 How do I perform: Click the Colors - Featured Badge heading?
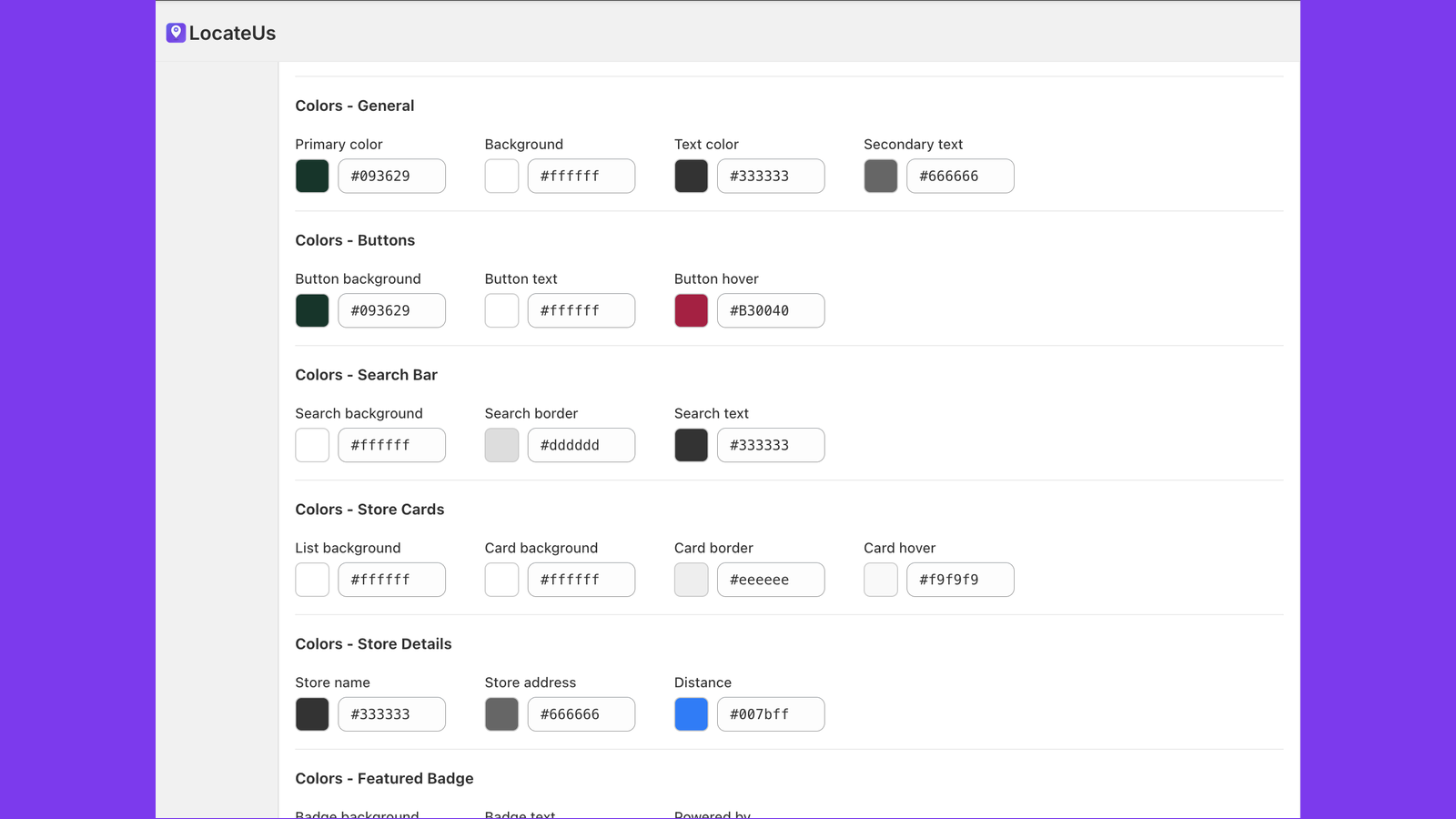point(384,778)
